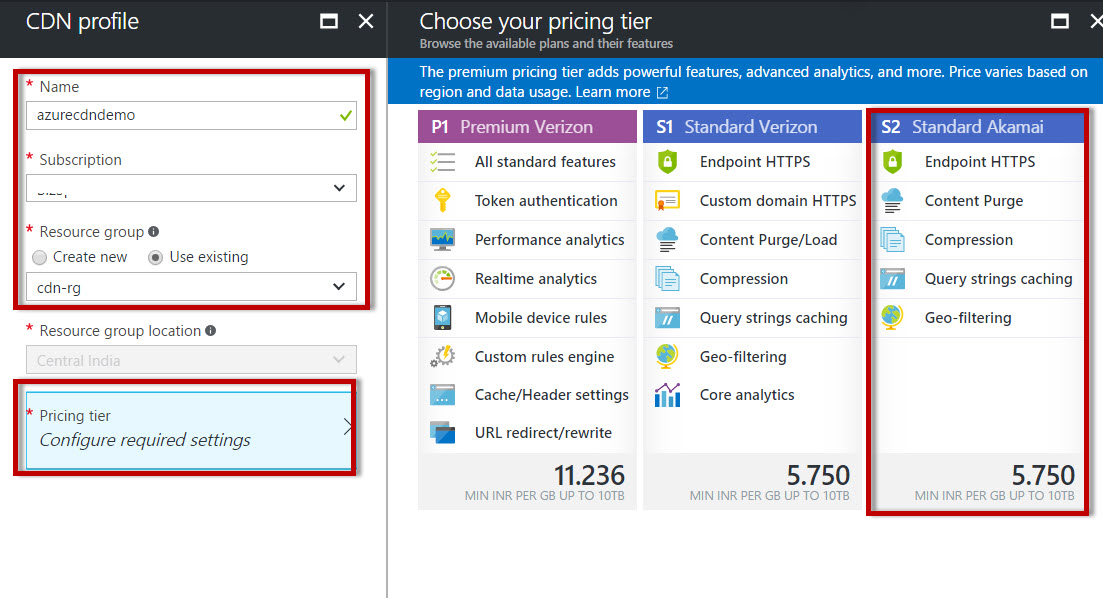Image resolution: width=1103 pixels, height=598 pixels.
Task: Click the green checkmark in the Name field
Action: point(345,115)
